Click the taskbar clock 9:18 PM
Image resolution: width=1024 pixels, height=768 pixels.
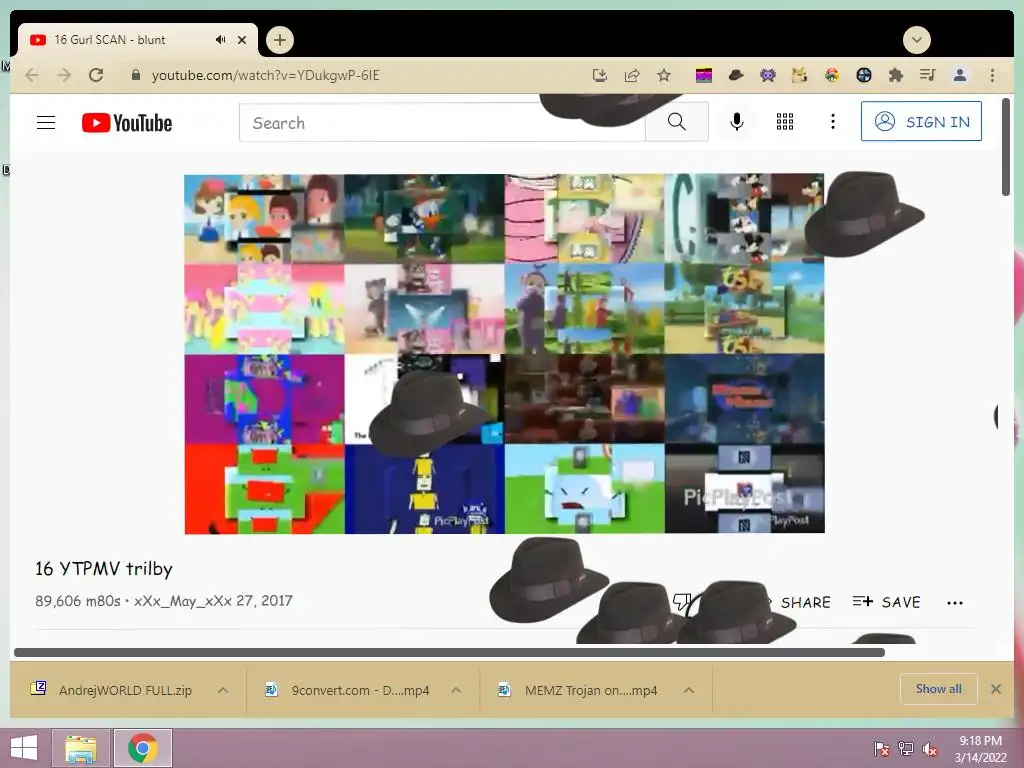[x=980, y=748]
